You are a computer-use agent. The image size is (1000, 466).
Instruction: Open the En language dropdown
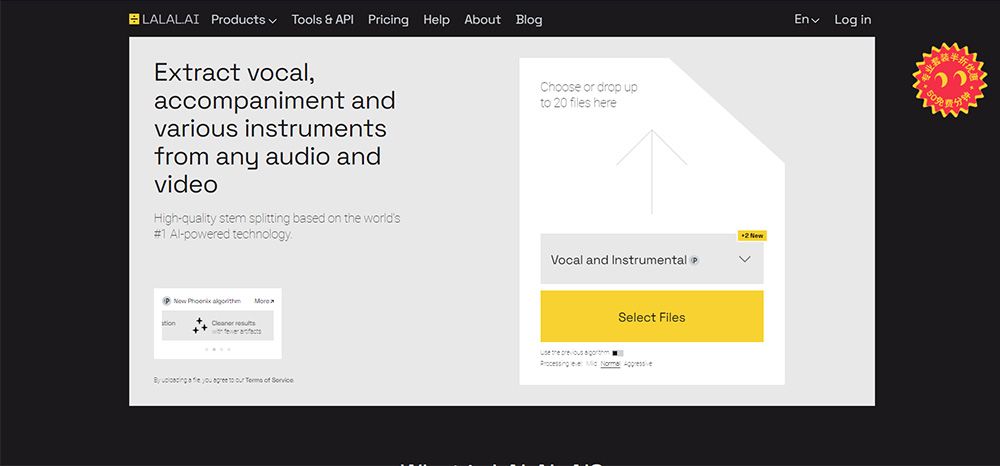806,19
